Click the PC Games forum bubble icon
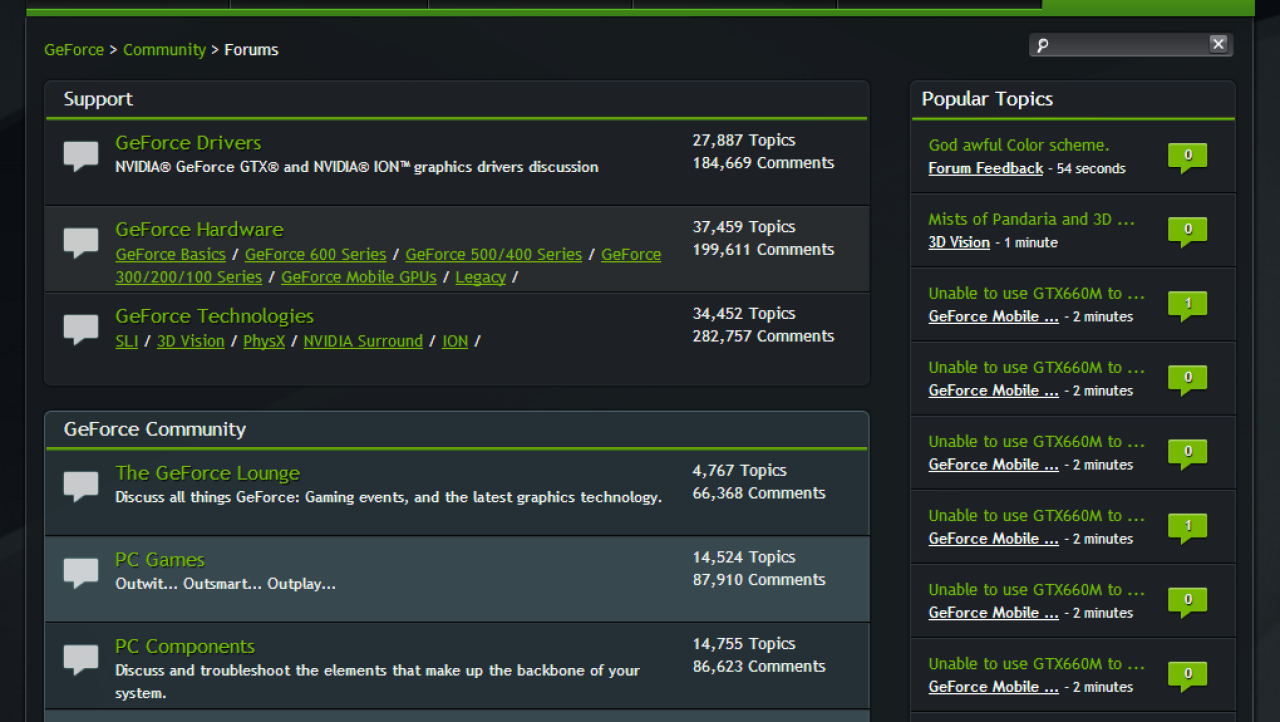This screenshot has width=1280, height=722. [81, 573]
